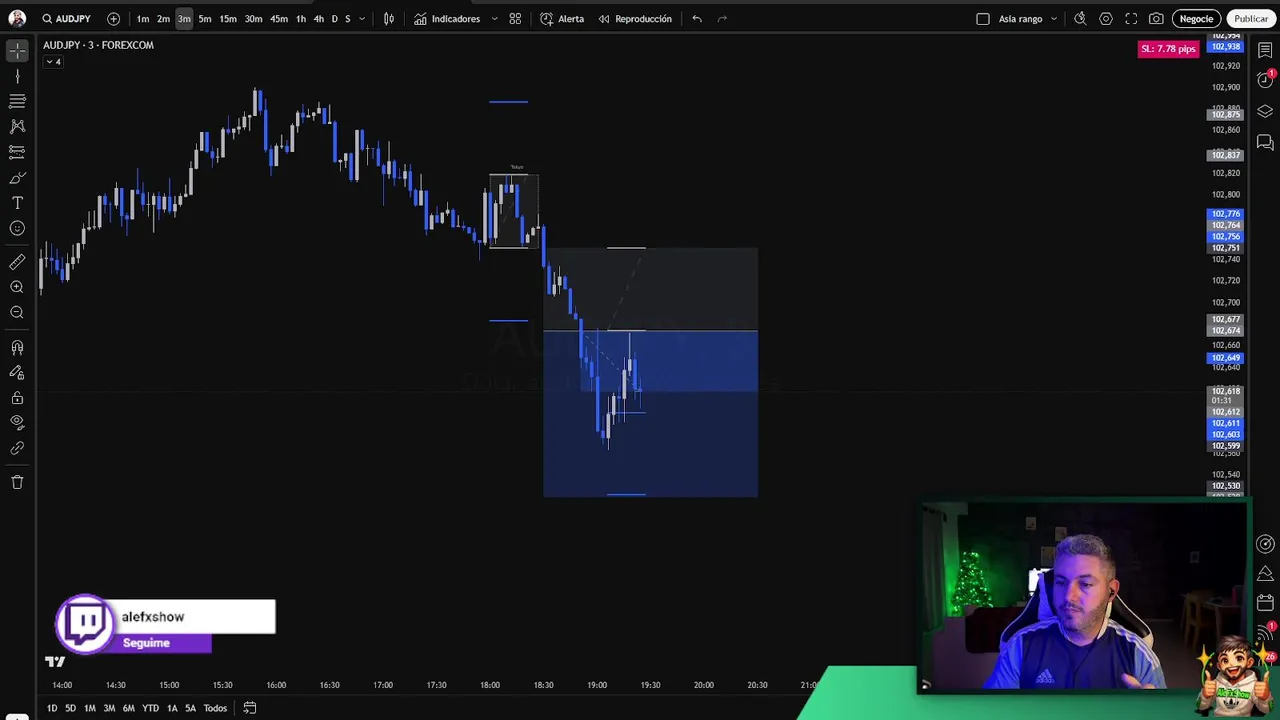Image resolution: width=1280 pixels, height=720 pixels.
Task: Expand the favorite indicators dropdown arrow
Action: [x=494, y=18]
